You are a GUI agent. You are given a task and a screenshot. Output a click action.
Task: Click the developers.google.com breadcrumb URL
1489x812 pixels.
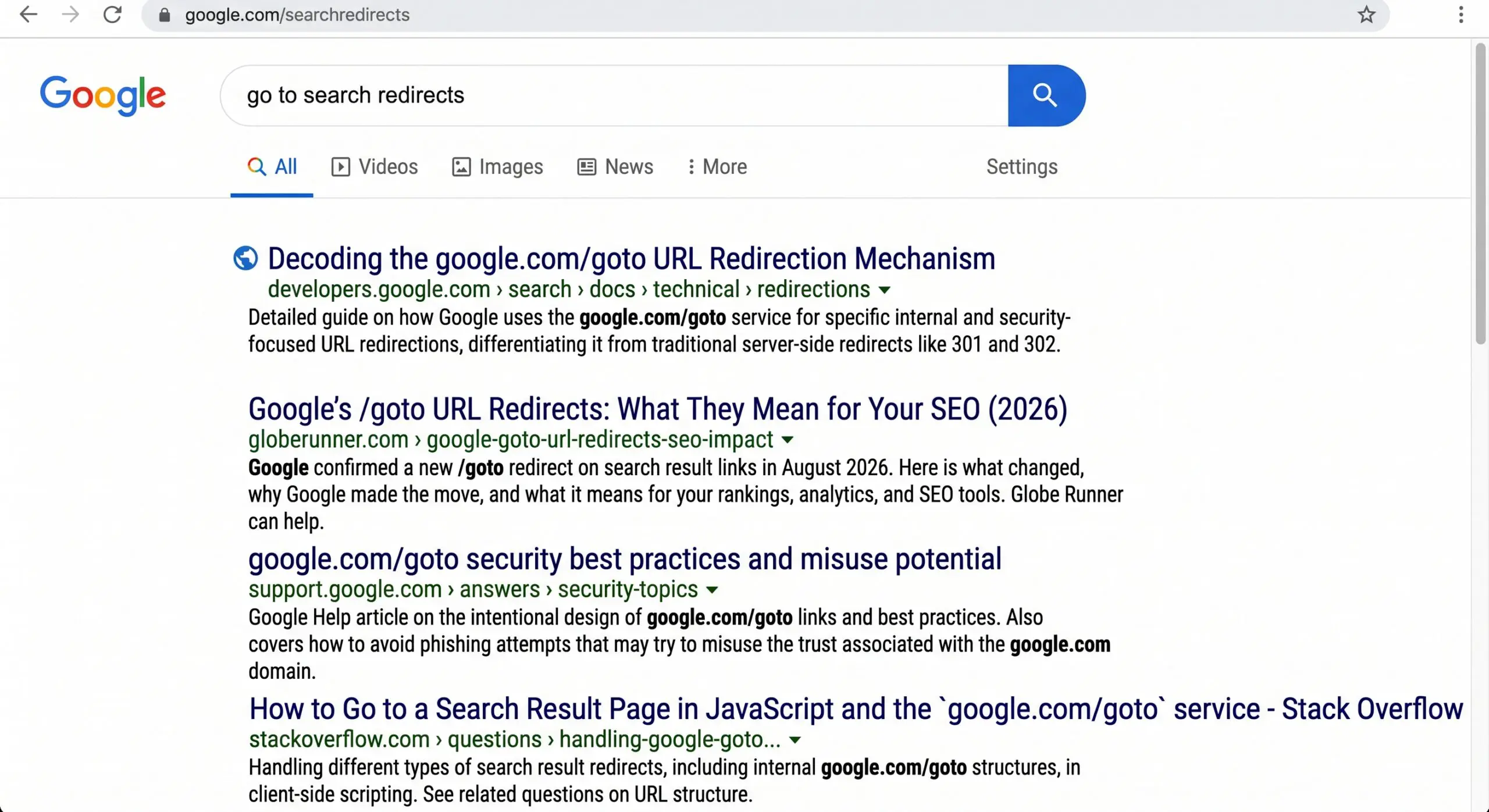[569, 289]
